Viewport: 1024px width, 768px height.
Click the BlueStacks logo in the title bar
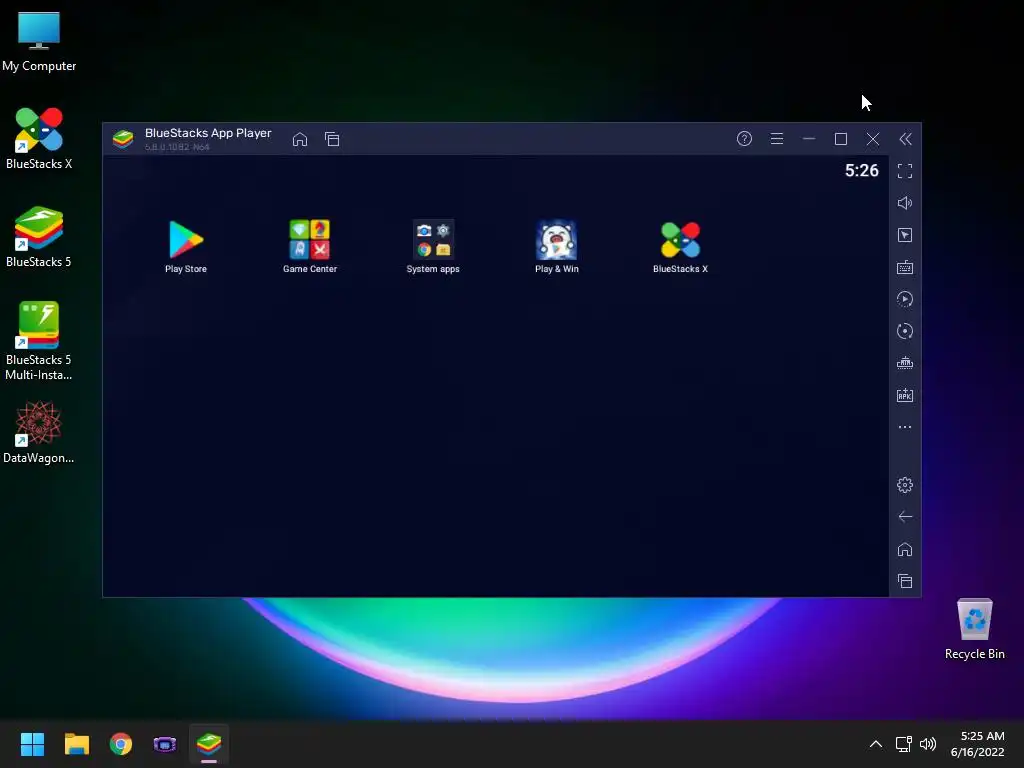pos(123,138)
